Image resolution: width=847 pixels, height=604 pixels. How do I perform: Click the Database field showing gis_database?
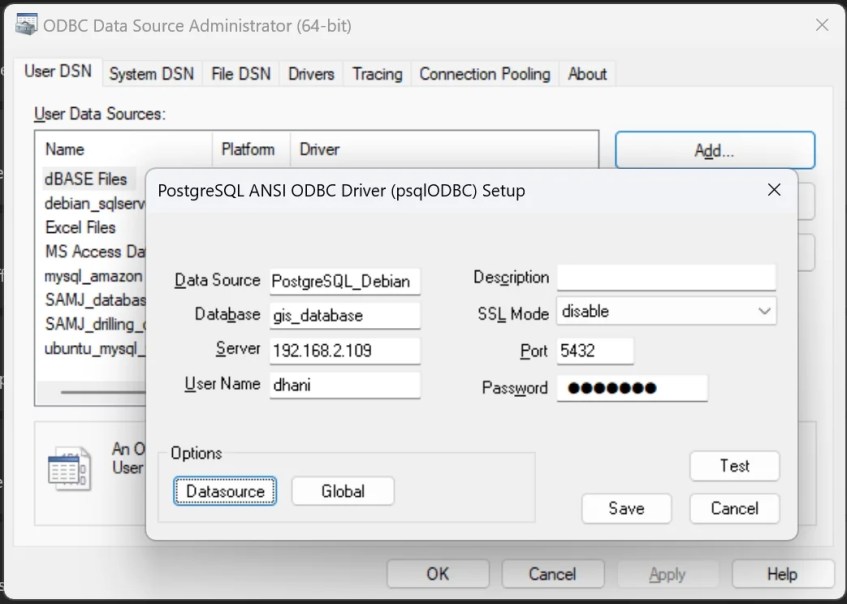[345, 315]
